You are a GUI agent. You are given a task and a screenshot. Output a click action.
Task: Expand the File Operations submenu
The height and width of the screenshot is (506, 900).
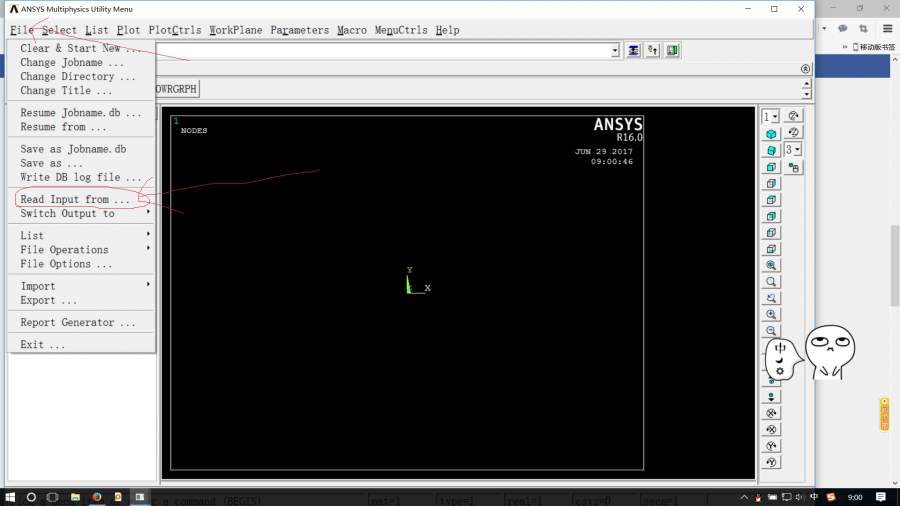[x=81, y=250]
